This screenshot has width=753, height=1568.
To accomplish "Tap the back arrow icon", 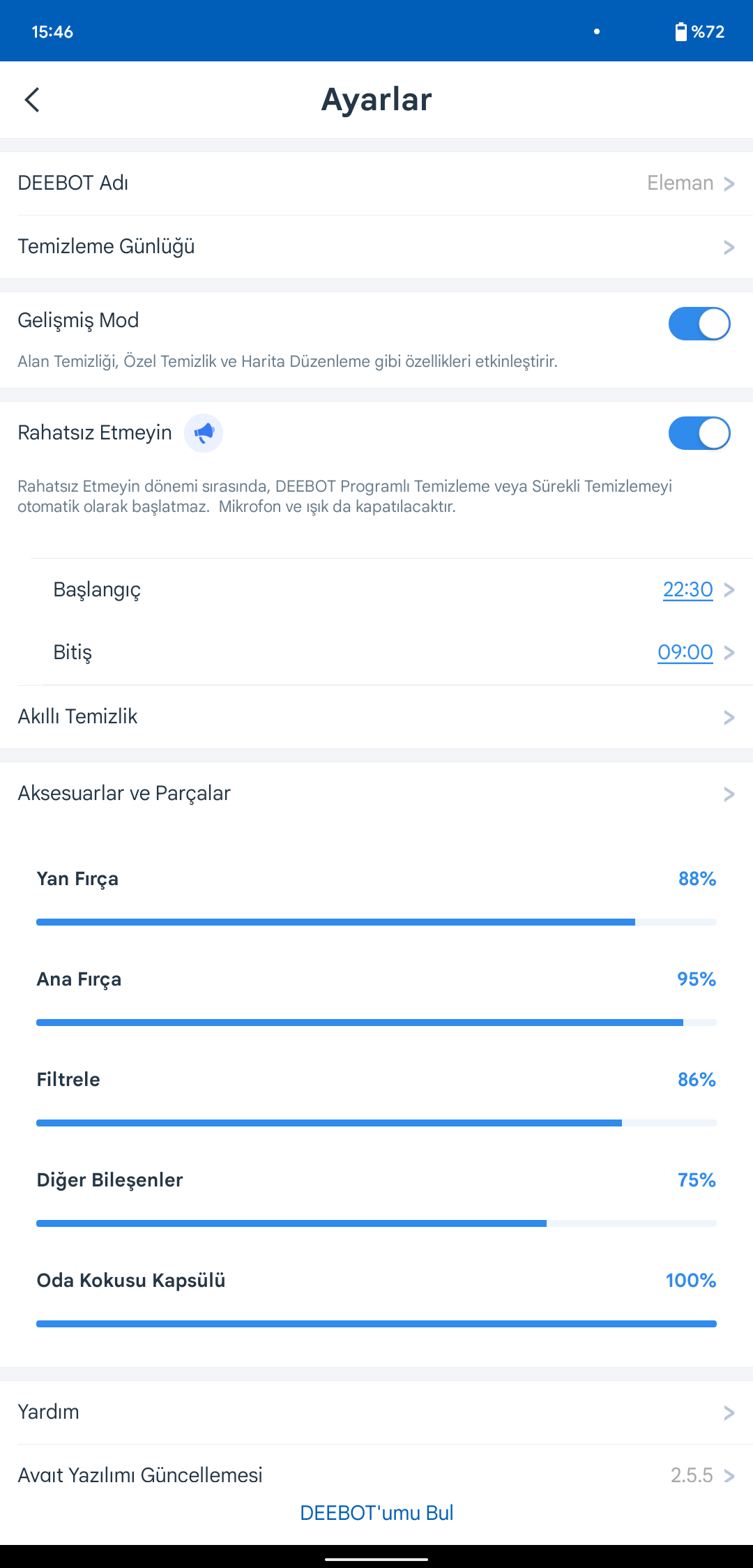I will 32,100.
